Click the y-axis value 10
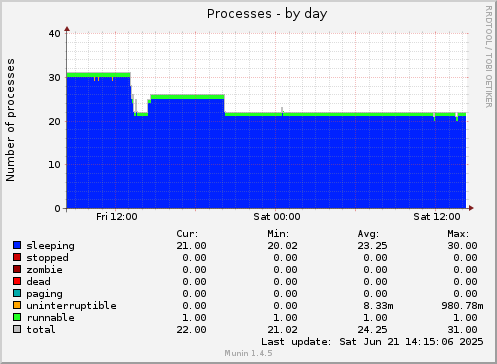Screen dimensions: 497x364 pyautogui.click(x=54, y=164)
